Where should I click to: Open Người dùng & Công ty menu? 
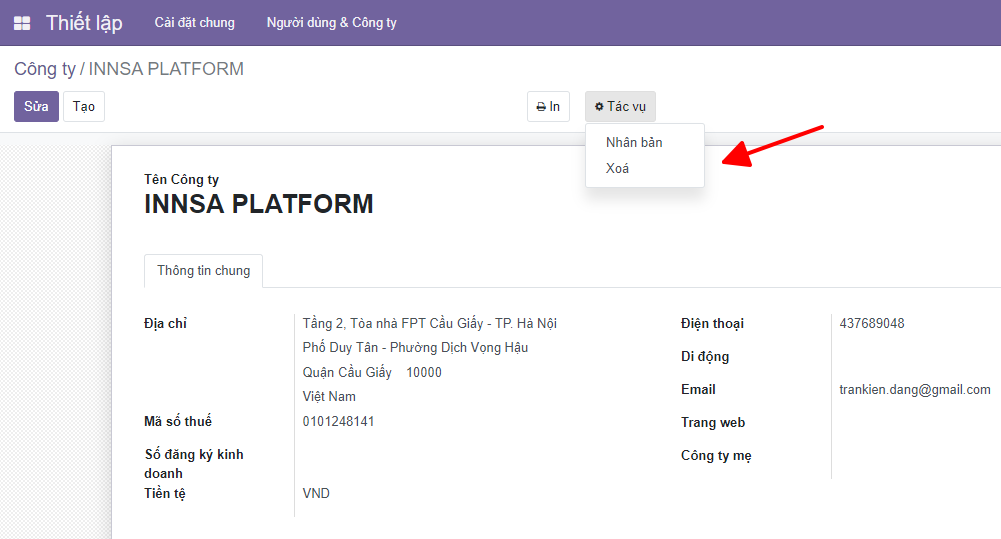click(x=331, y=22)
